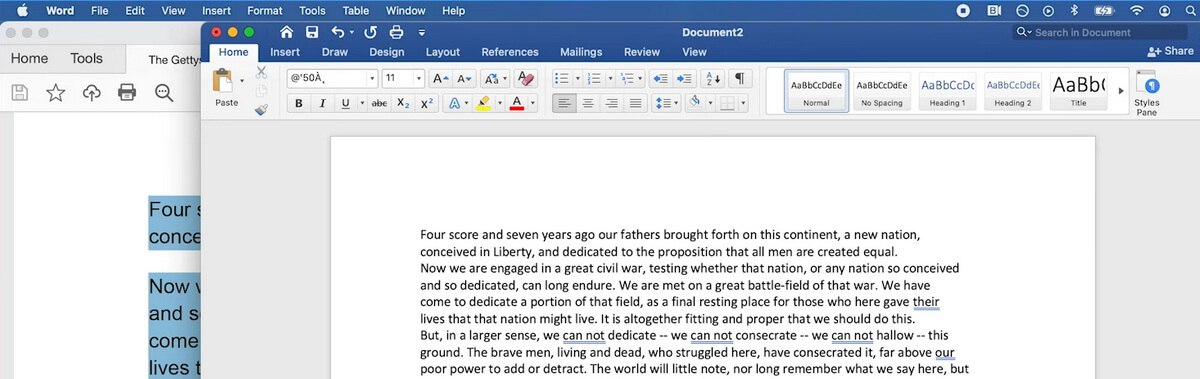Viewport: 1200px width, 379px height.
Task: Click the Redo icon in title bar
Action: point(371,33)
